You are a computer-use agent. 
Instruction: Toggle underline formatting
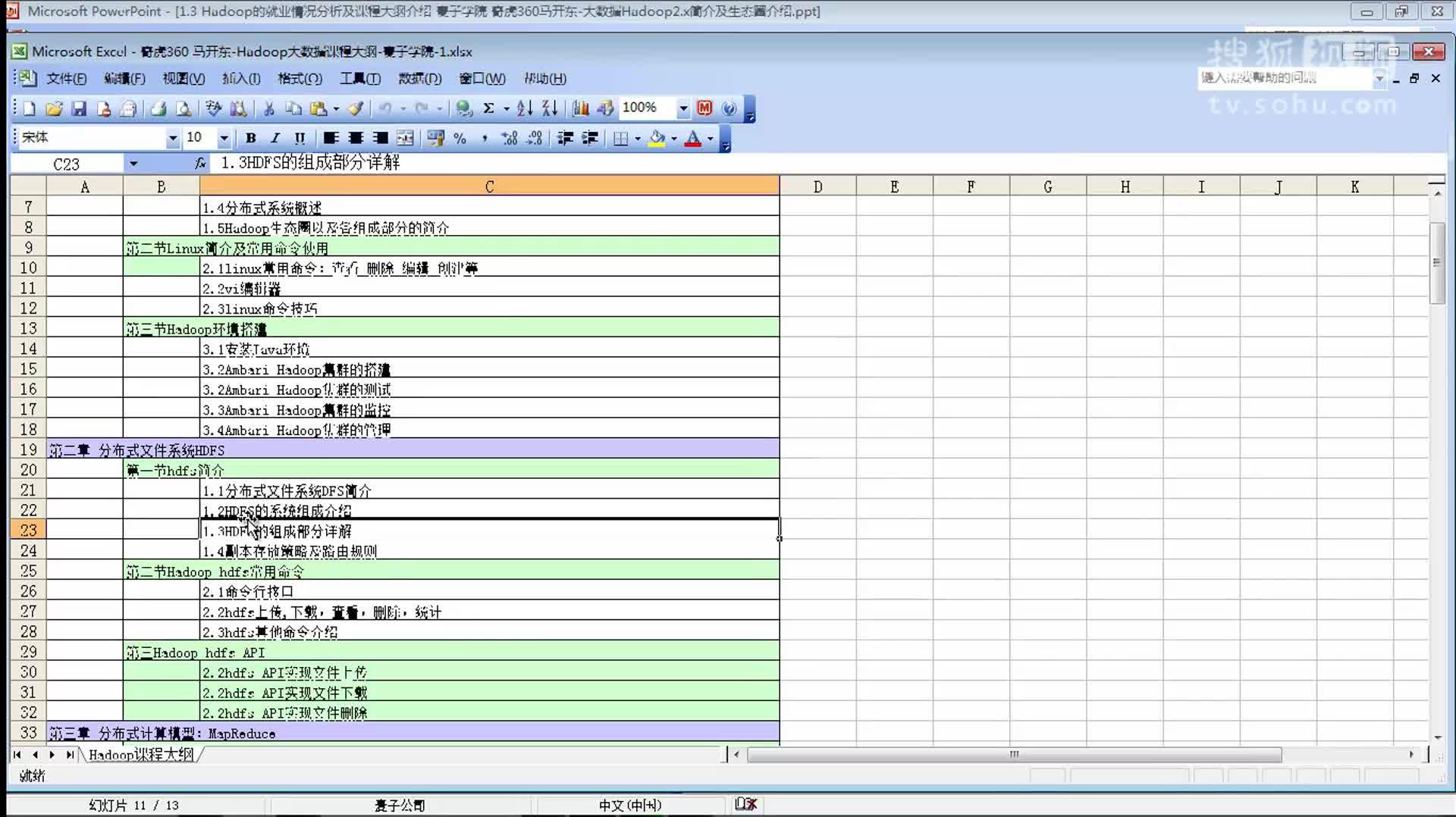tap(299, 138)
